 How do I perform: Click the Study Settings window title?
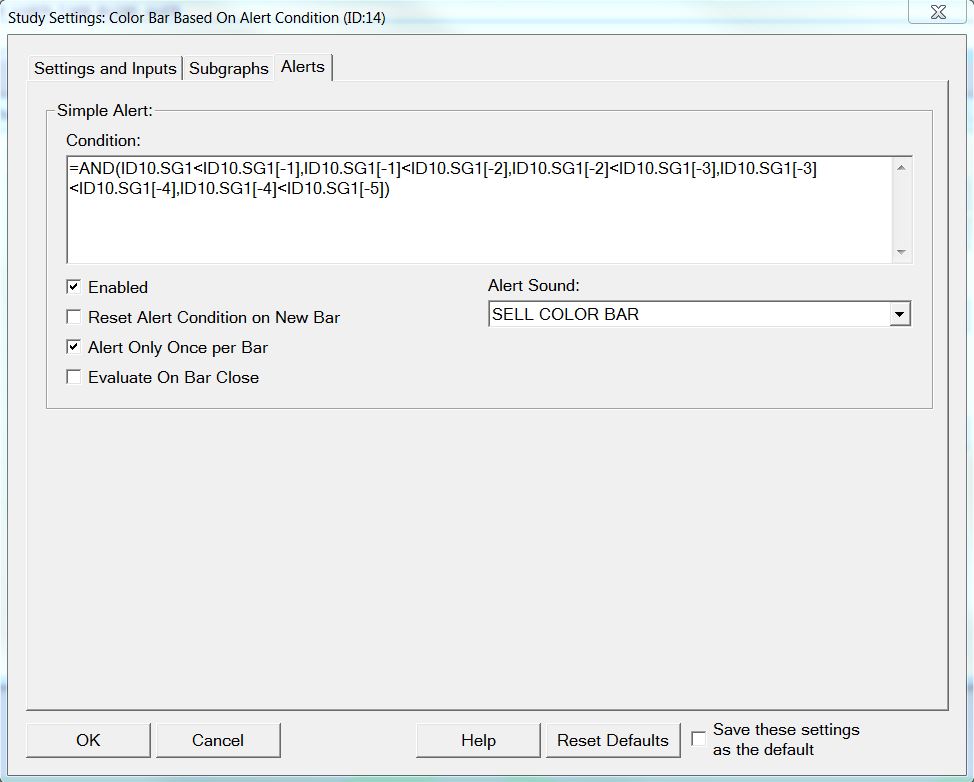pos(196,17)
